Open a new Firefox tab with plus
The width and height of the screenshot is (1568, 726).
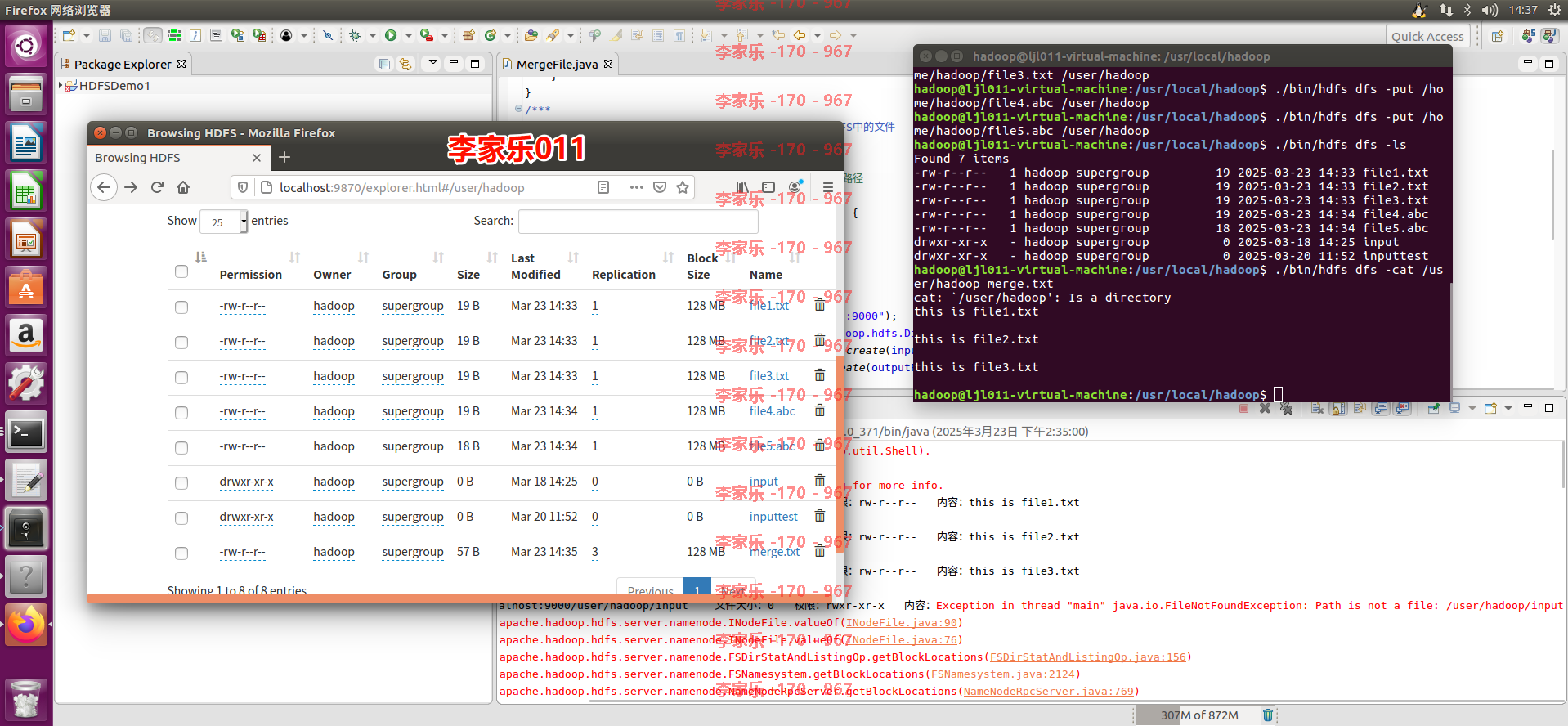pos(284,157)
